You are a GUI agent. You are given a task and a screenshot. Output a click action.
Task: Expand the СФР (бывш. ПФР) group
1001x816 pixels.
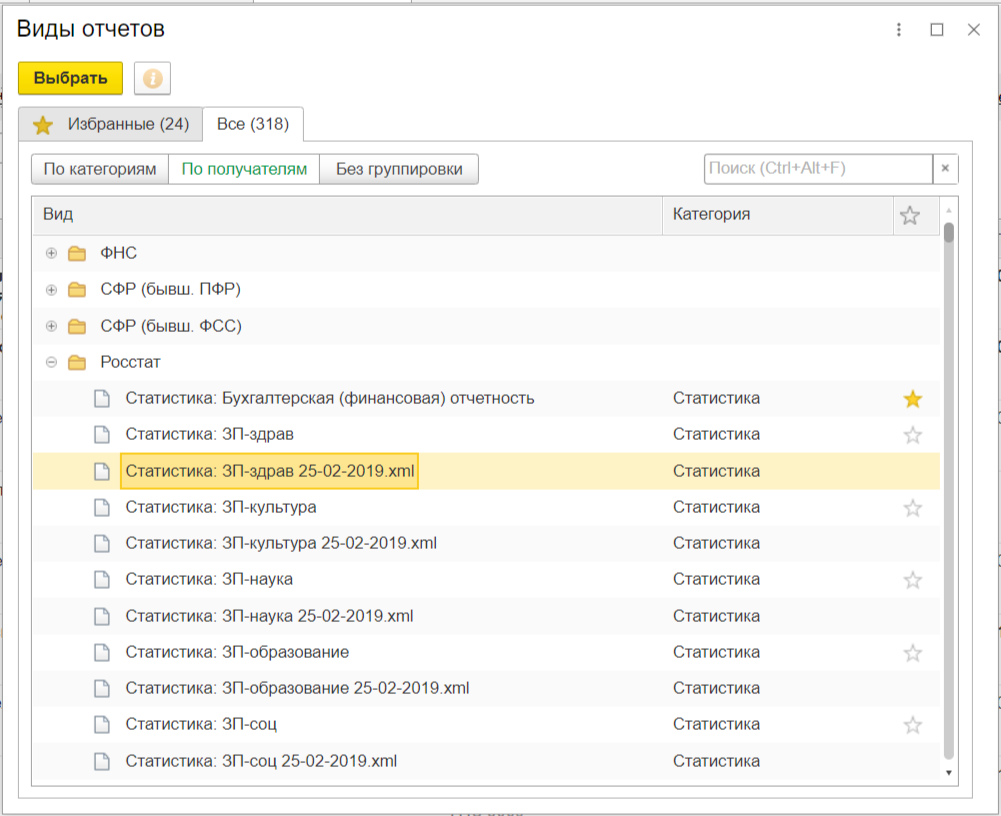[x=52, y=290]
